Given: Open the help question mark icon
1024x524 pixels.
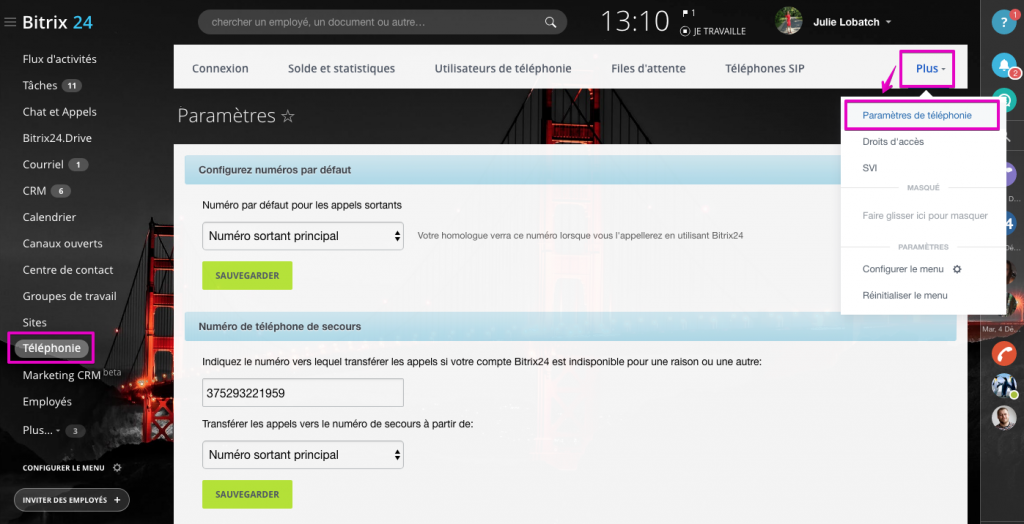Looking at the screenshot, I should [x=1004, y=22].
